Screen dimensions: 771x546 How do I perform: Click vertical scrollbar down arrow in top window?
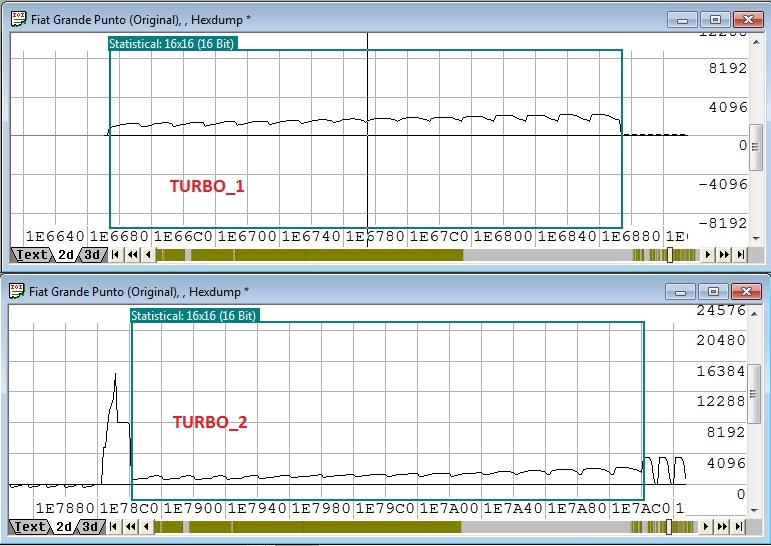(756, 239)
